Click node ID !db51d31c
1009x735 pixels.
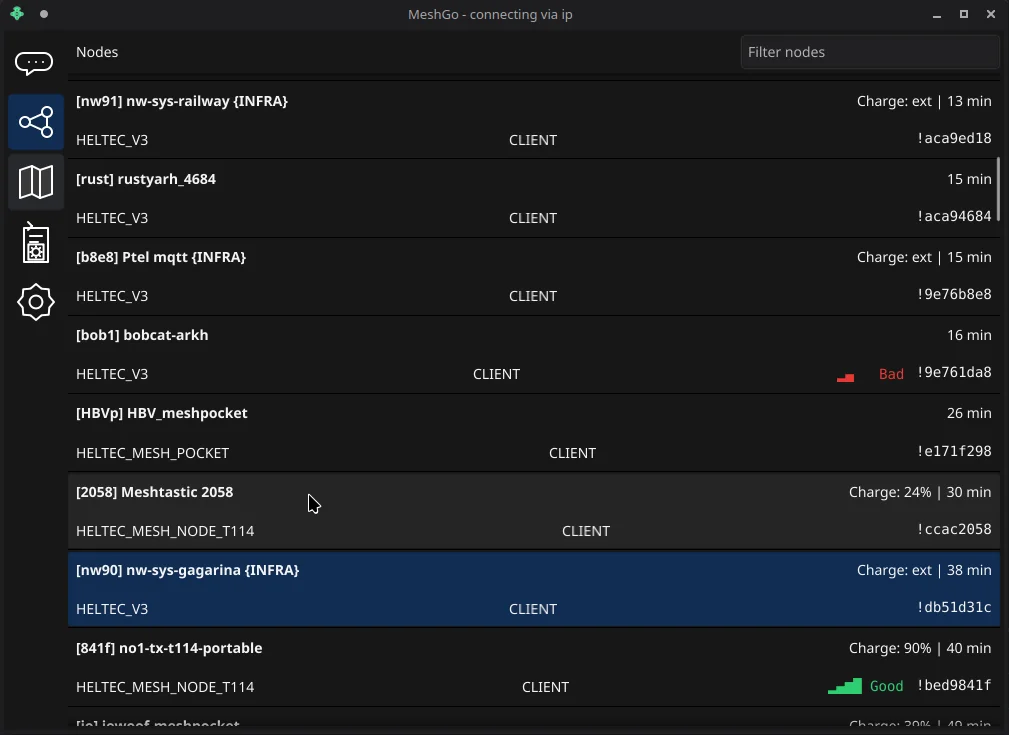pyautogui.click(x=954, y=607)
